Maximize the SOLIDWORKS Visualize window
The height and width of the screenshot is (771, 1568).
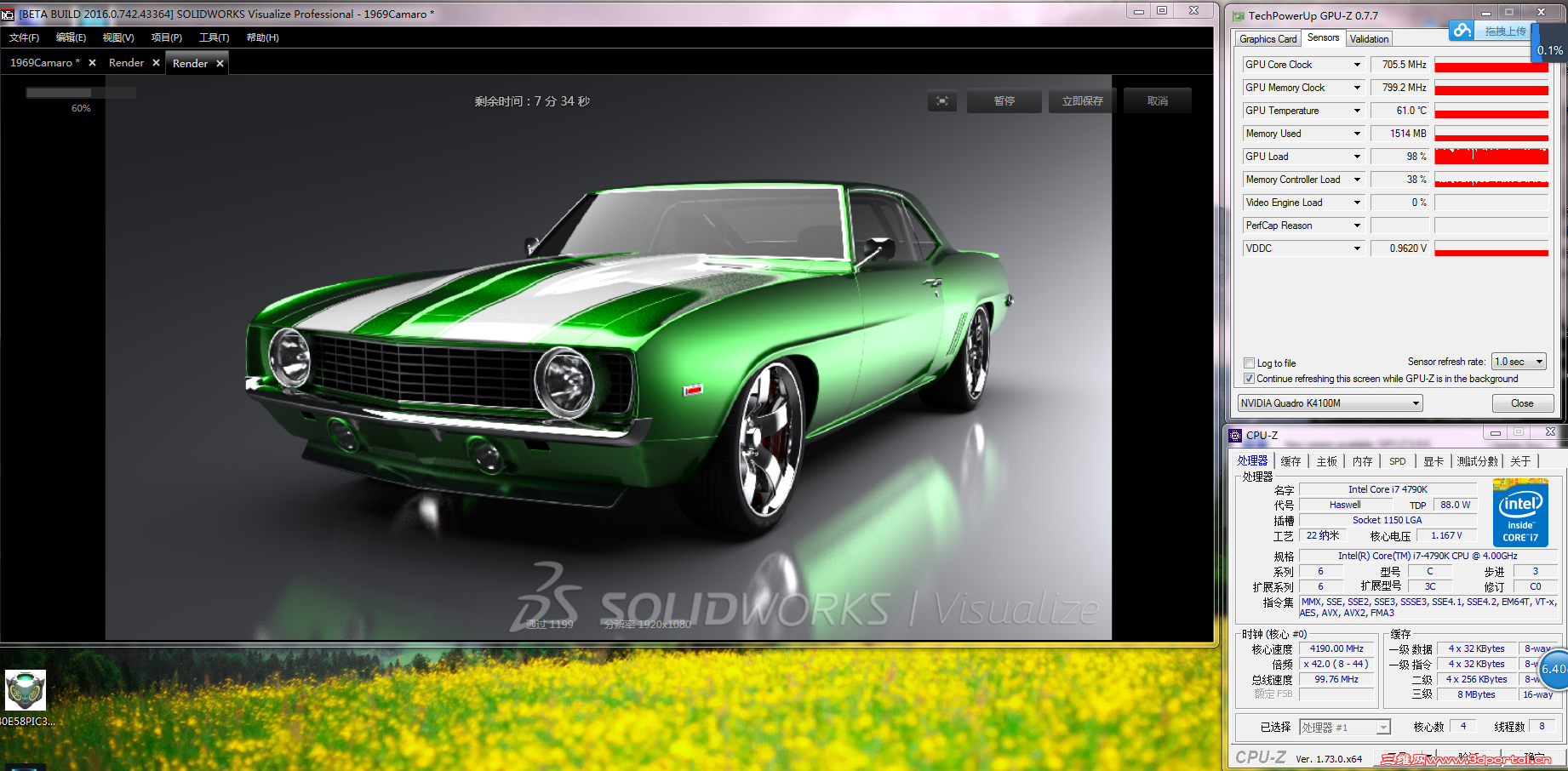tap(1162, 11)
